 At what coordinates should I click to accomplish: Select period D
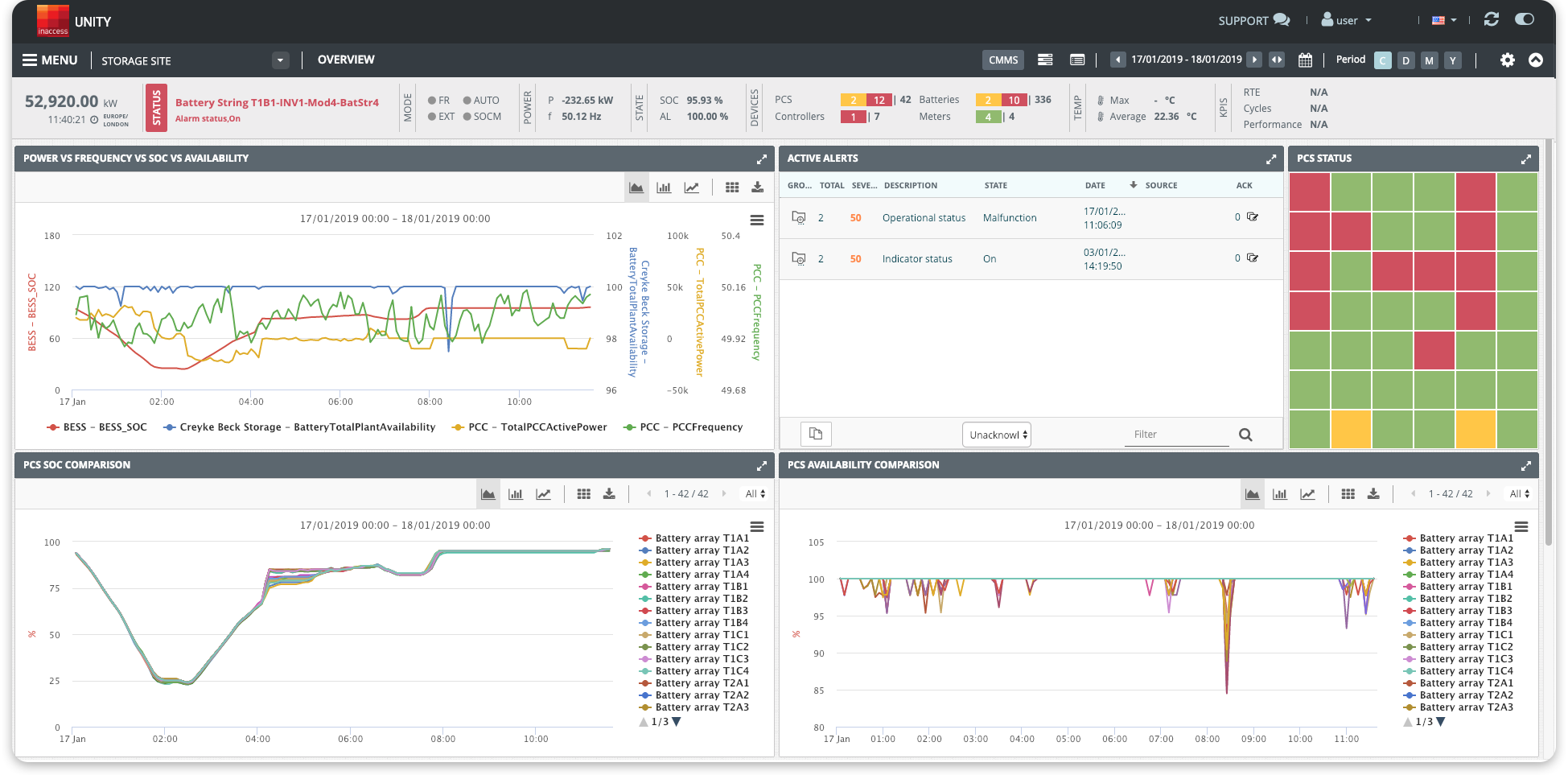tap(1406, 60)
